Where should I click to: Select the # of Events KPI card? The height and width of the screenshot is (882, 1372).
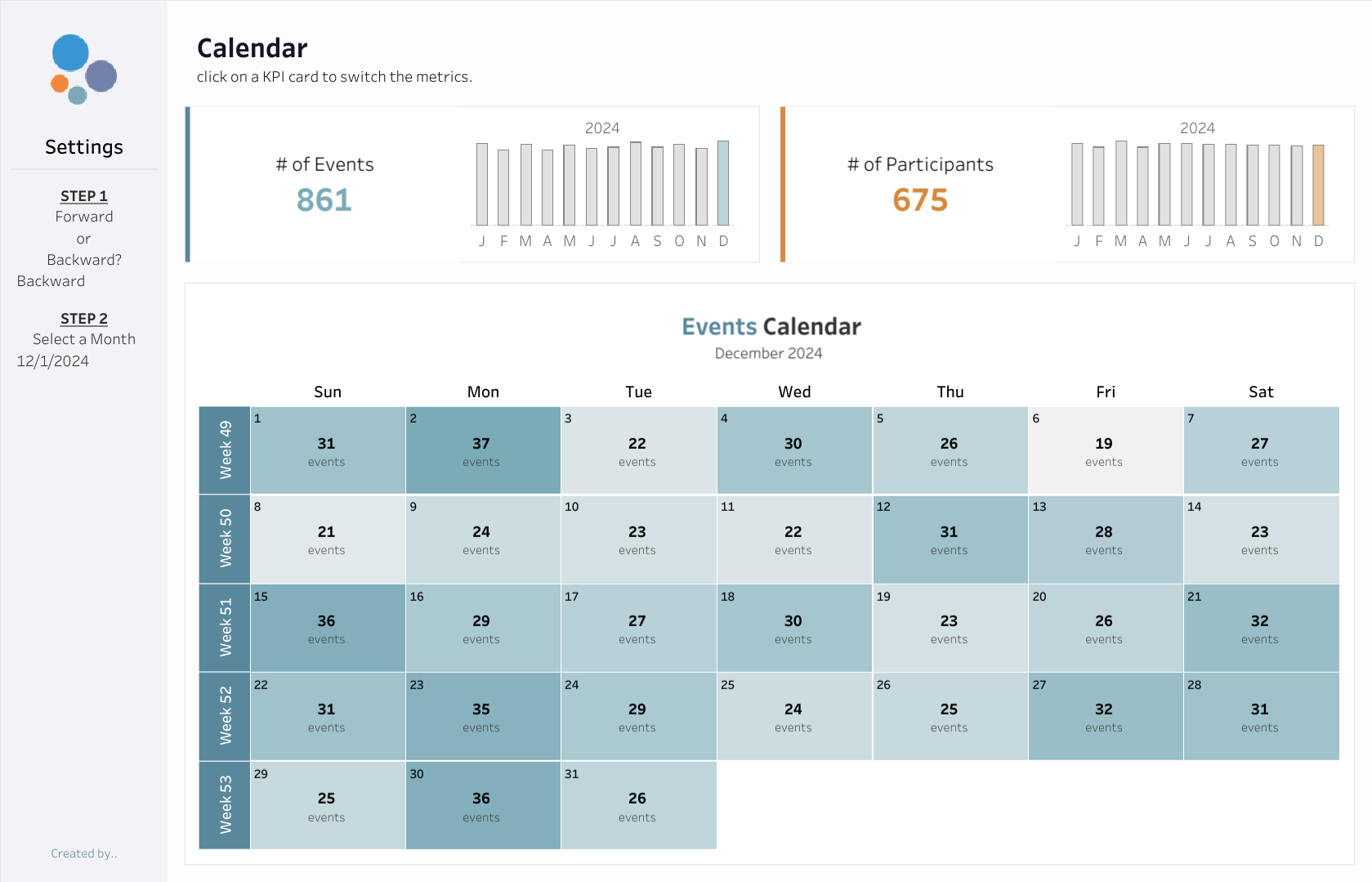pos(472,184)
